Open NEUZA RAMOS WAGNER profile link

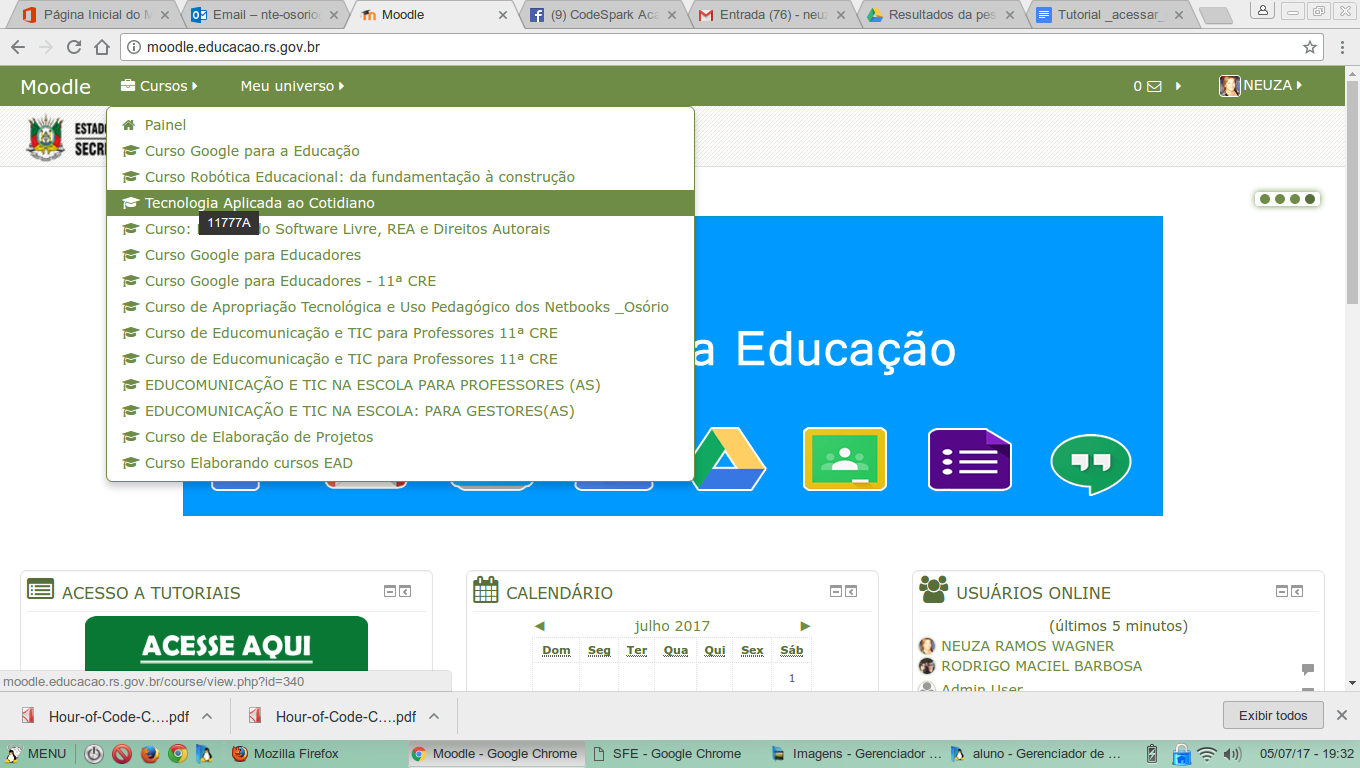[x=1028, y=646]
